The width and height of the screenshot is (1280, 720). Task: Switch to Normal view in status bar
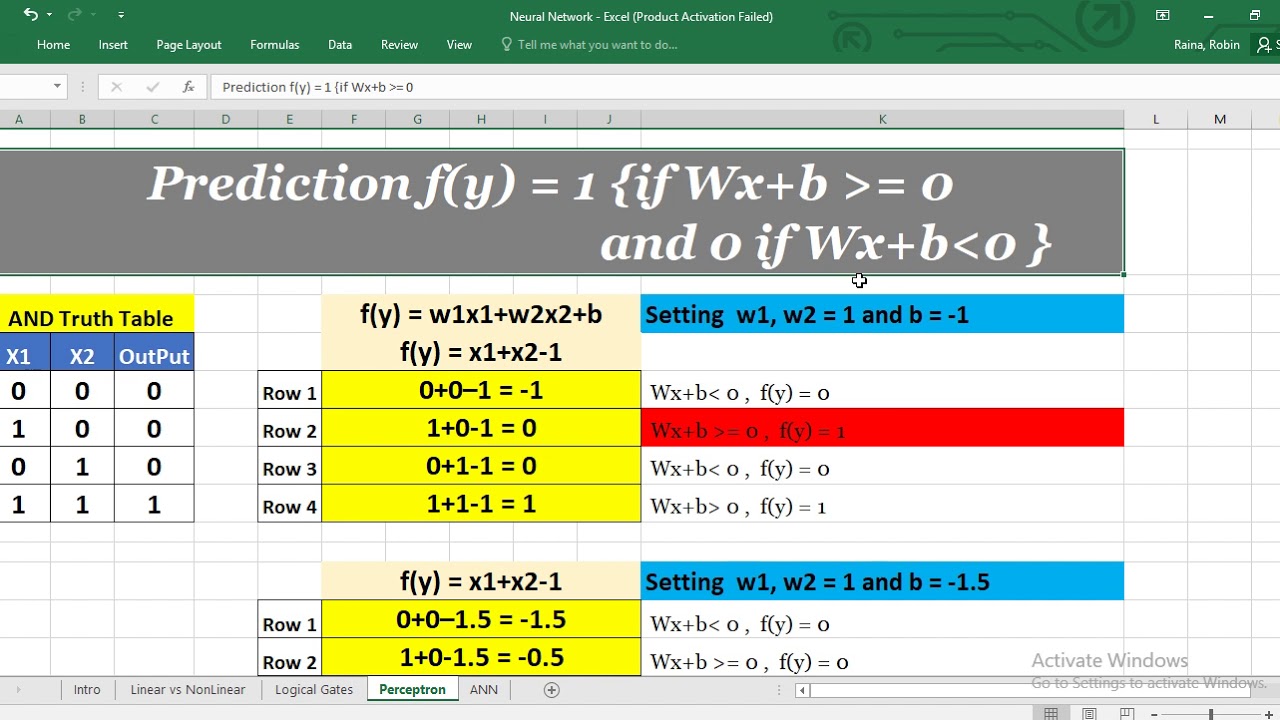tap(1051, 713)
